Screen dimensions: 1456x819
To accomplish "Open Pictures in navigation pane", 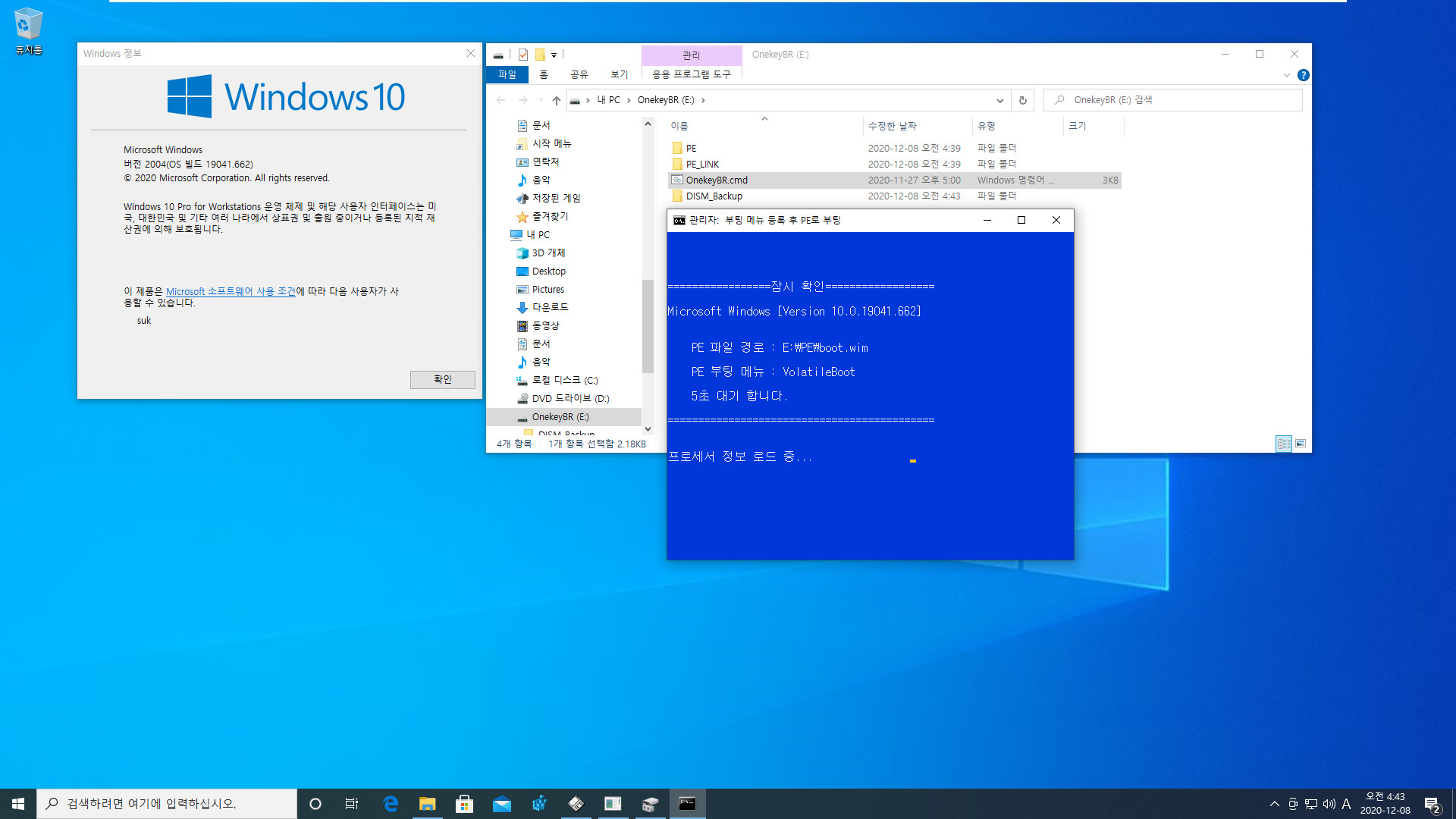I will [548, 289].
